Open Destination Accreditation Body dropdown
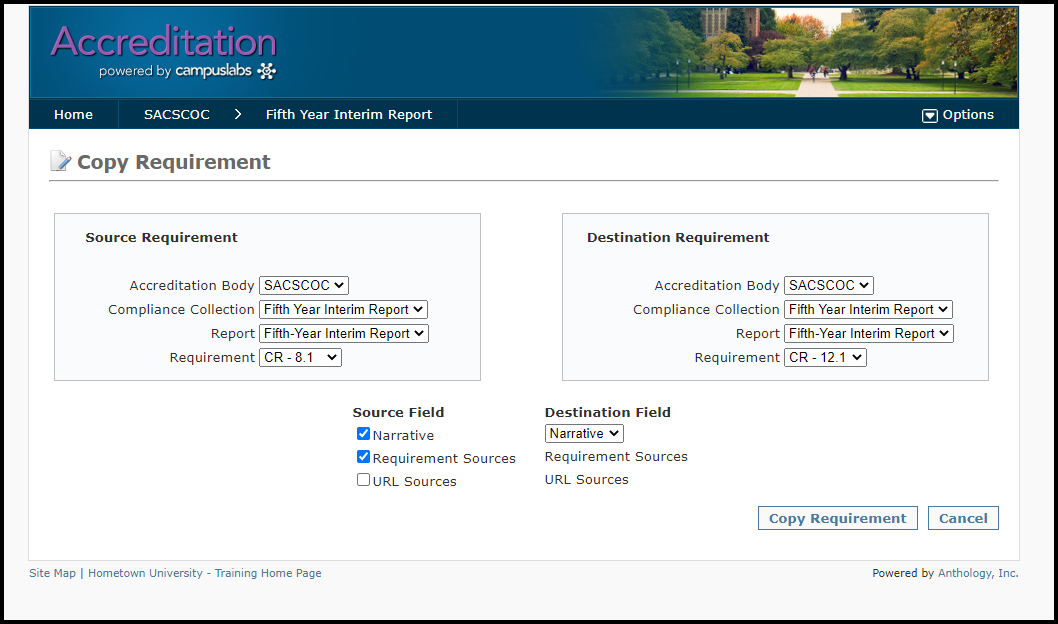Screen dimensions: 1058x624 click(828, 286)
